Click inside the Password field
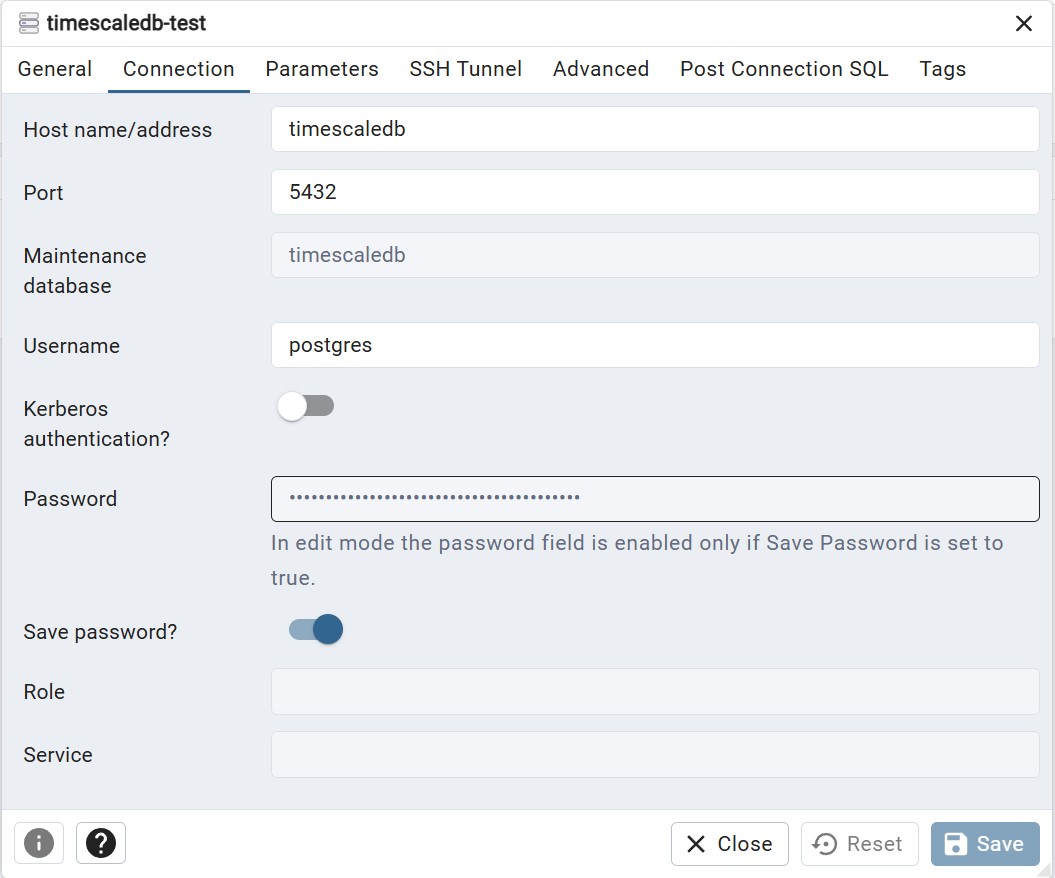 click(655, 498)
